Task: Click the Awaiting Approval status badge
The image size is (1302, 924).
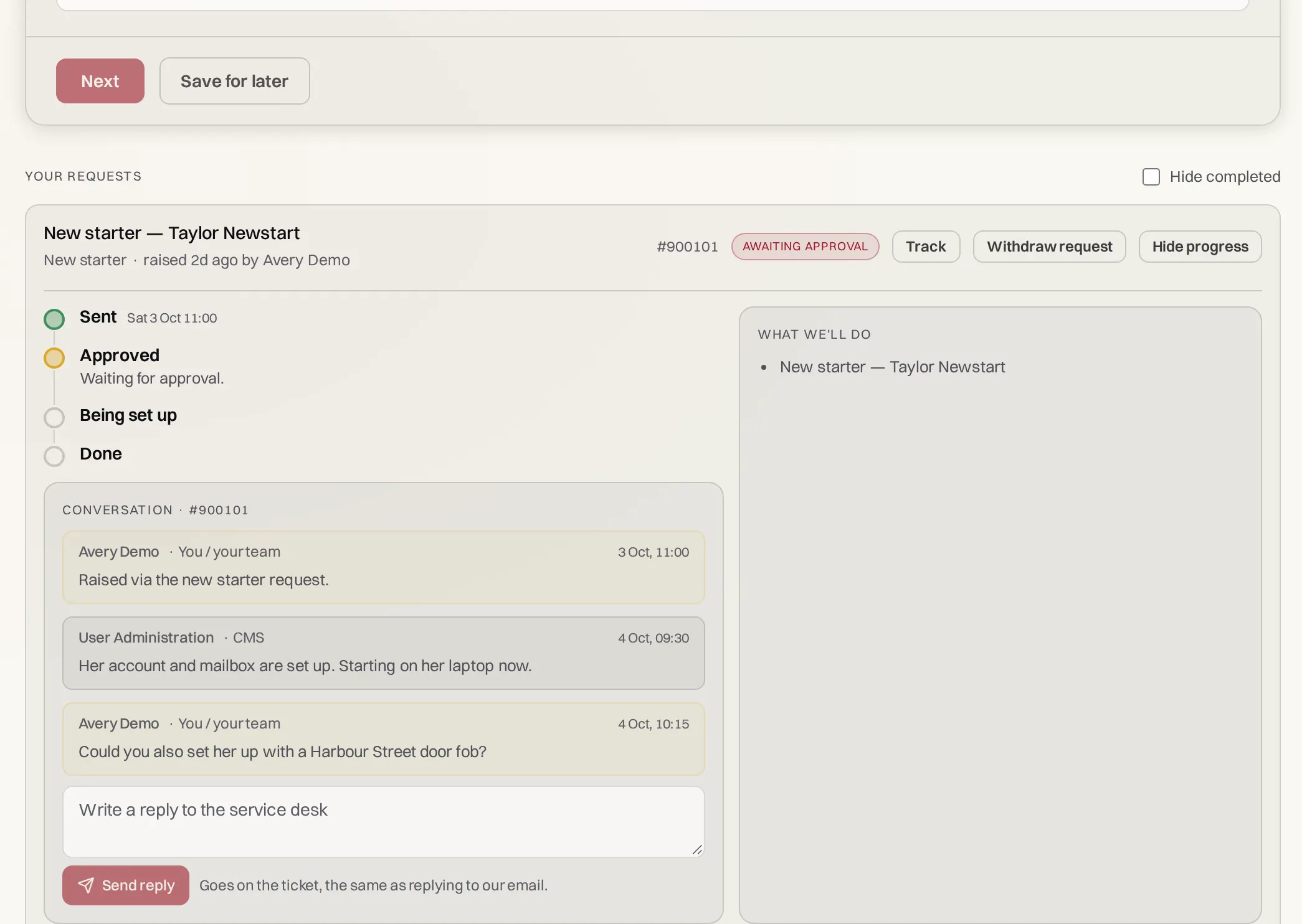Action: 805,247
